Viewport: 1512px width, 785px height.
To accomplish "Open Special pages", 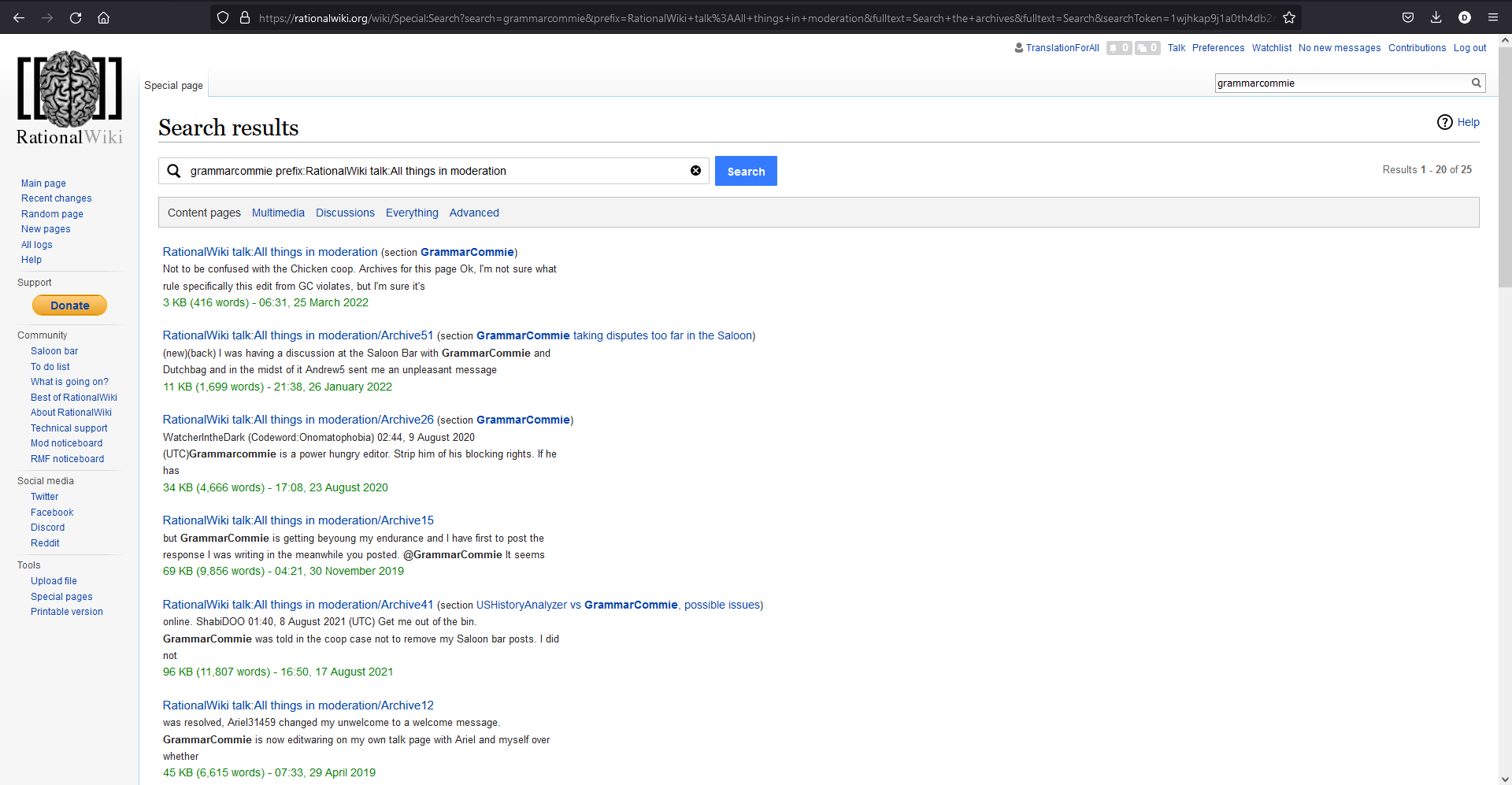I will click(61, 597).
